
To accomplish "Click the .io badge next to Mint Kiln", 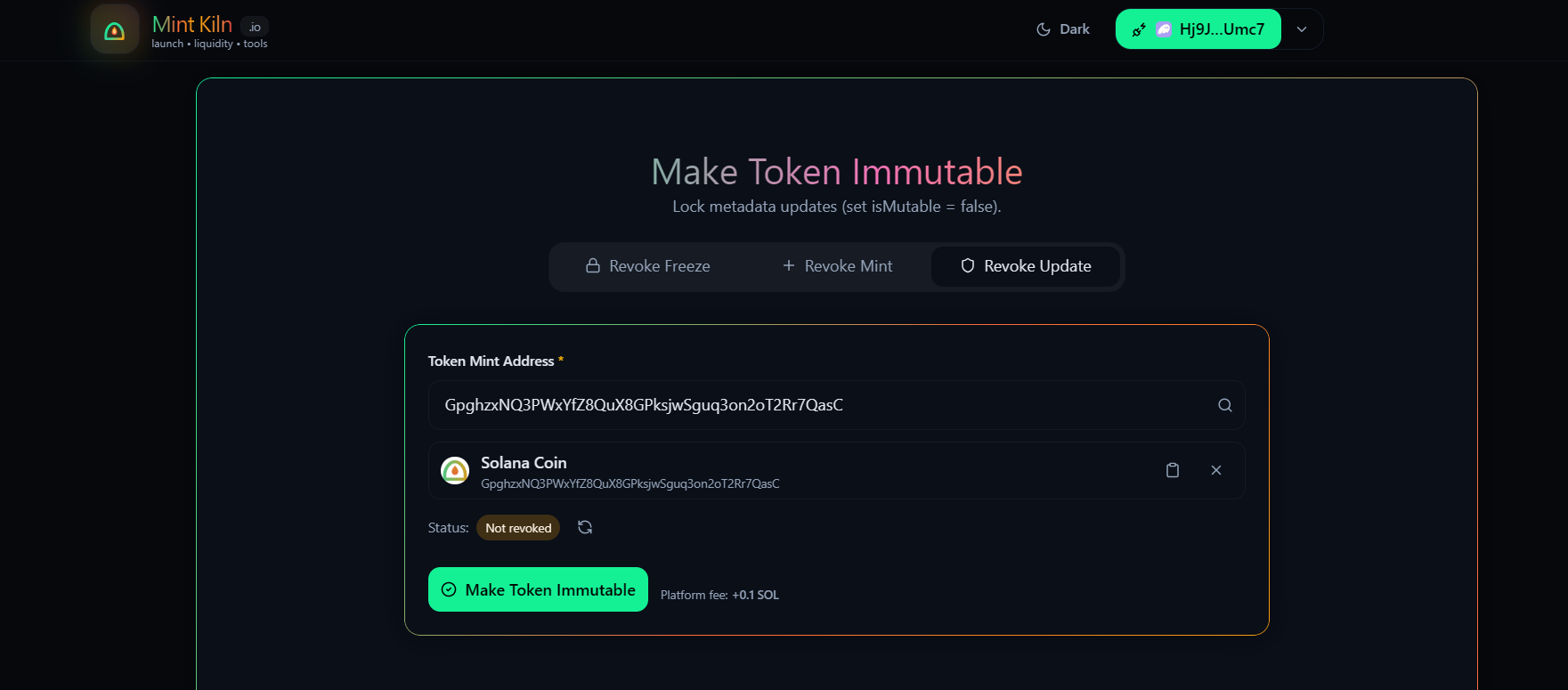I will 254,25.
